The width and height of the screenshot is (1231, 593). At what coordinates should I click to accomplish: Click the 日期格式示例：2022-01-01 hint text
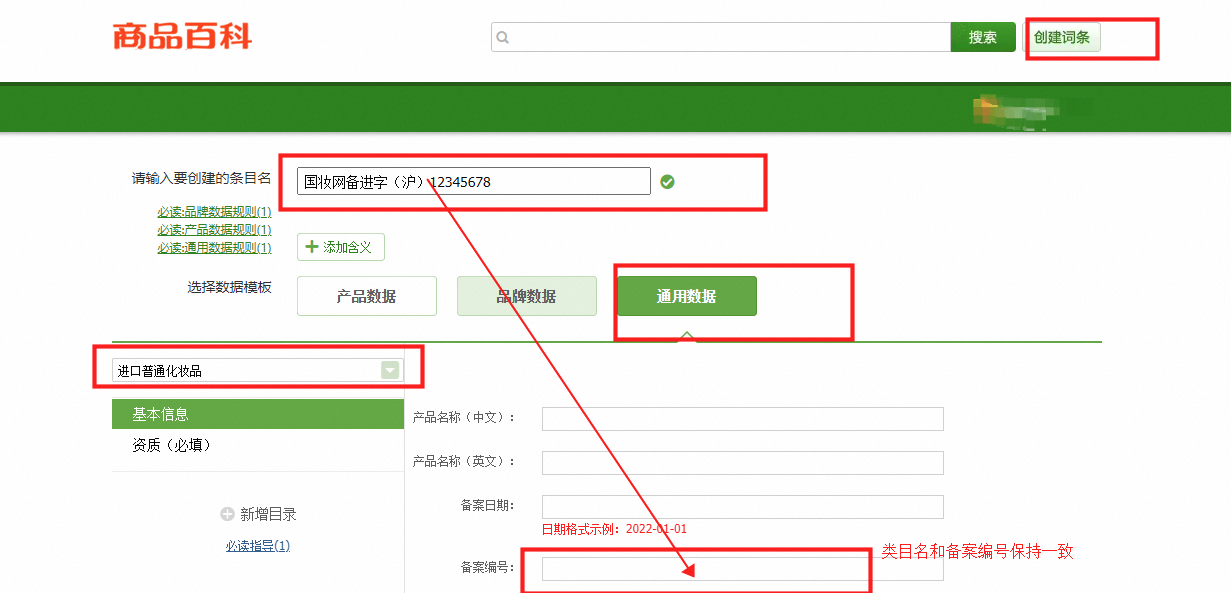point(614,529)
